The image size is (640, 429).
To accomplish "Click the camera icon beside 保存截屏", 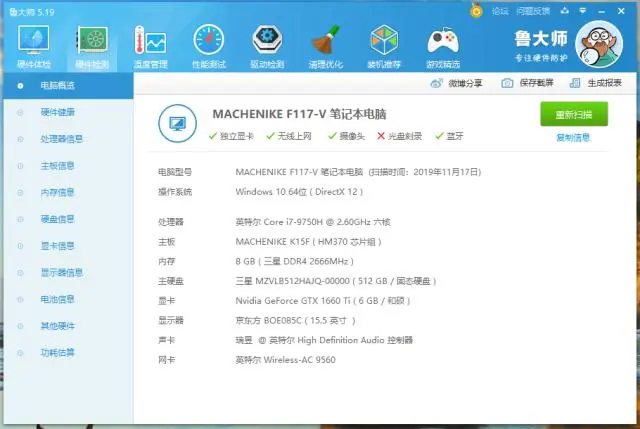I will click(x=507, y=83).
